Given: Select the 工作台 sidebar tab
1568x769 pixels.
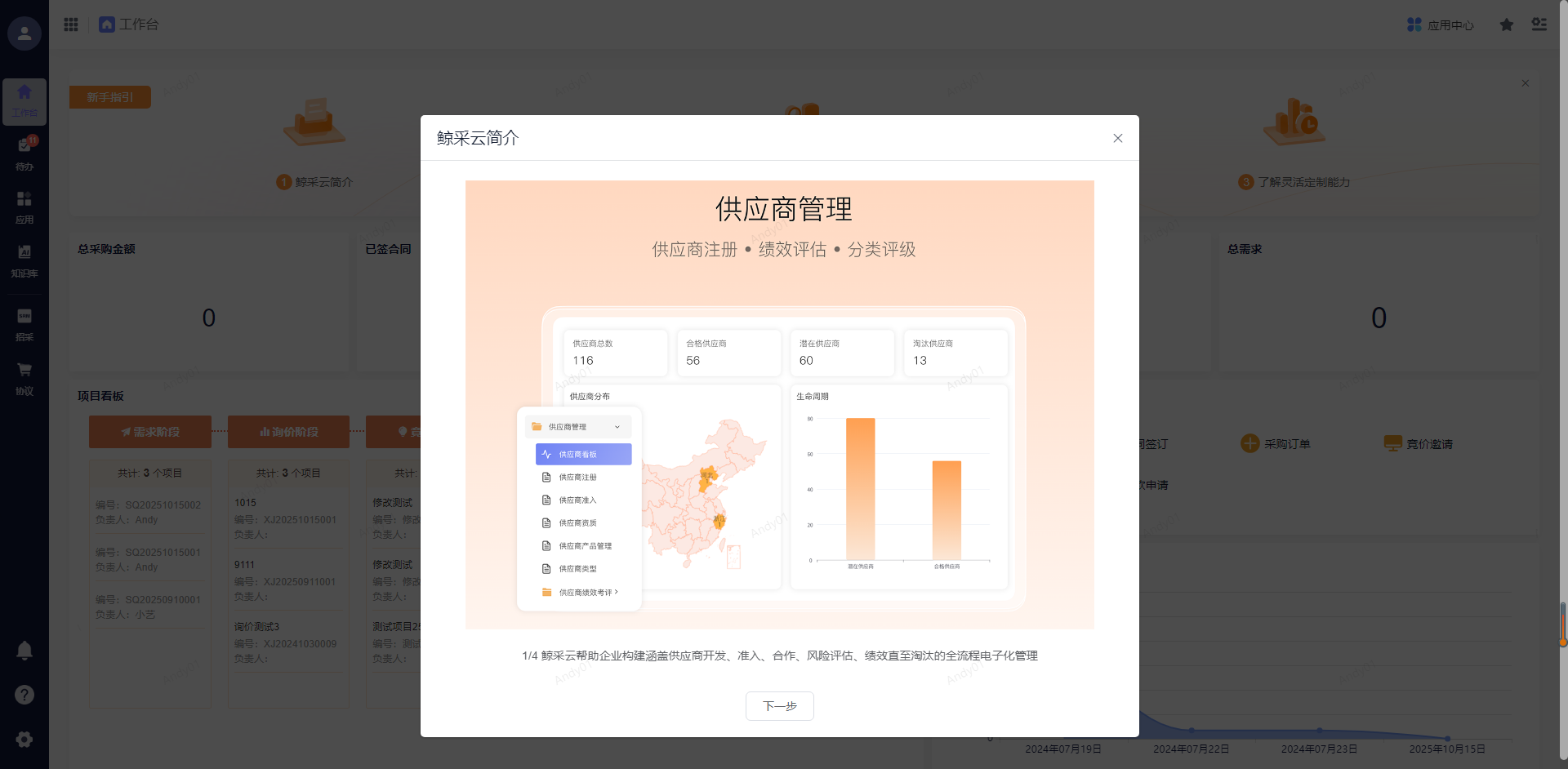Looking at the screenshot, I should 24,101.
